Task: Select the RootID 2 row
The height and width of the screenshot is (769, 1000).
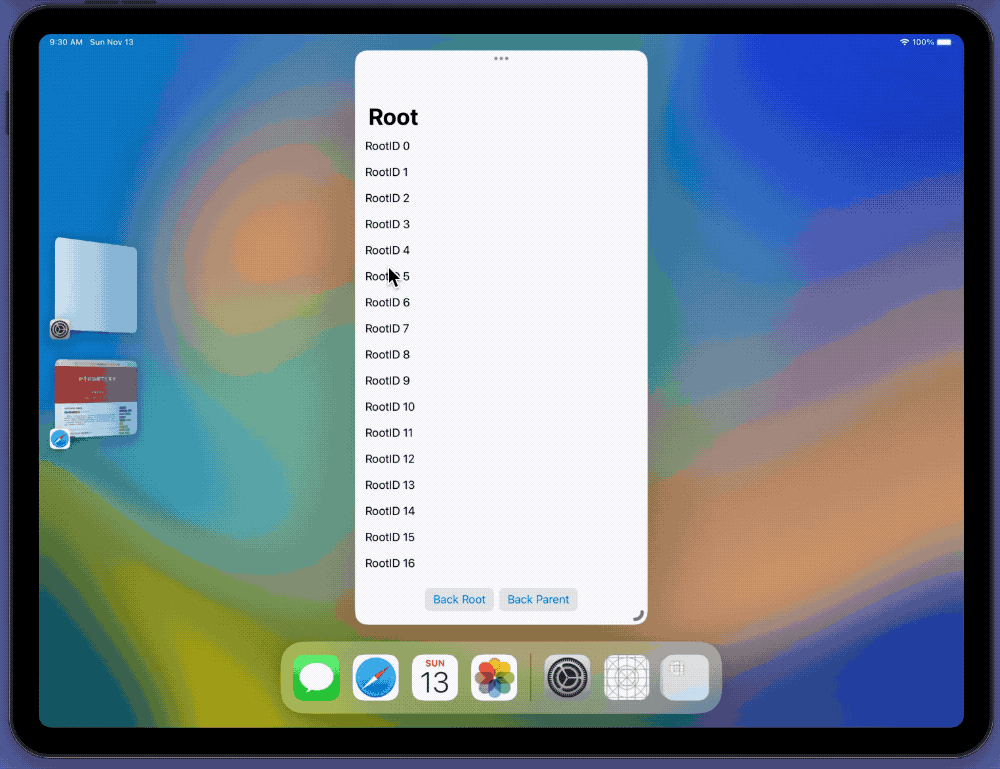Action: tap(501, 198)
